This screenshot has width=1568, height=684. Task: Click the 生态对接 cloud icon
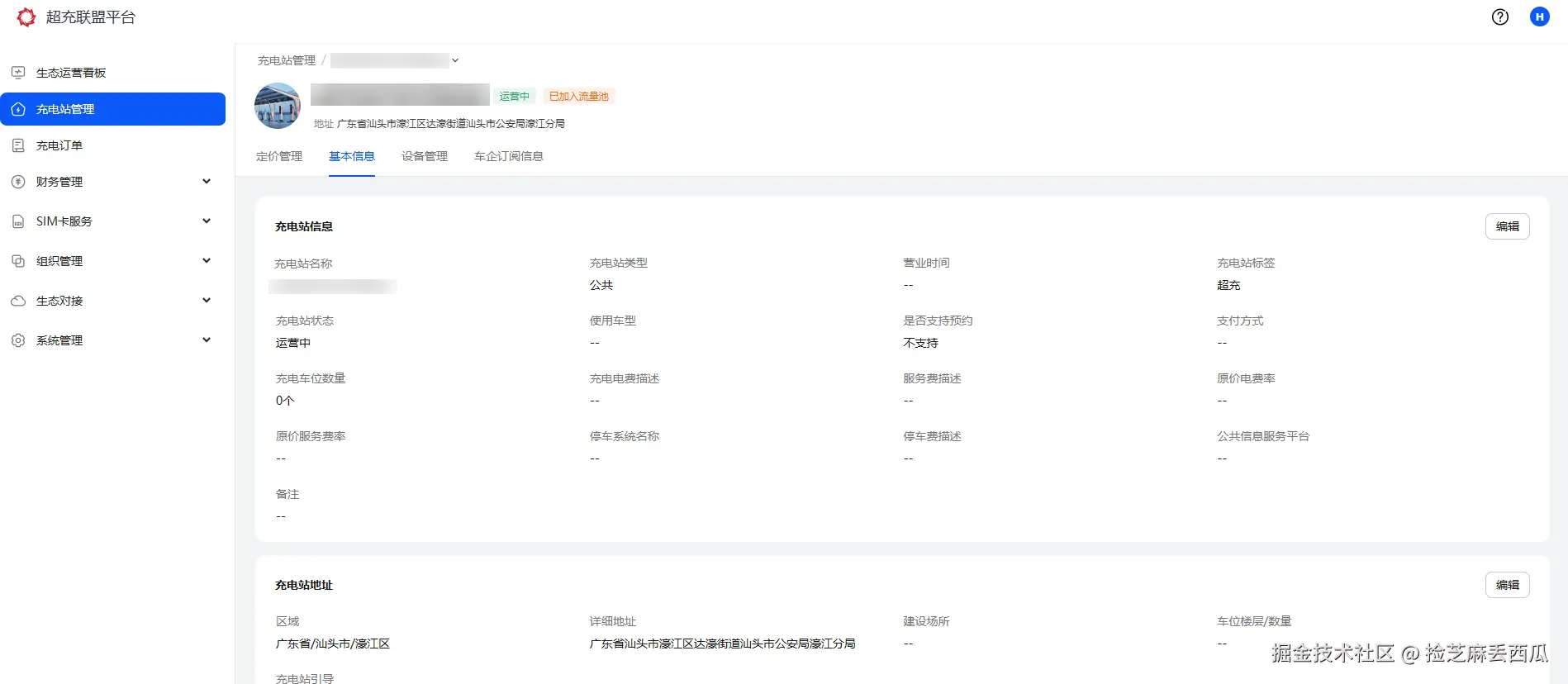click(18, 301)
